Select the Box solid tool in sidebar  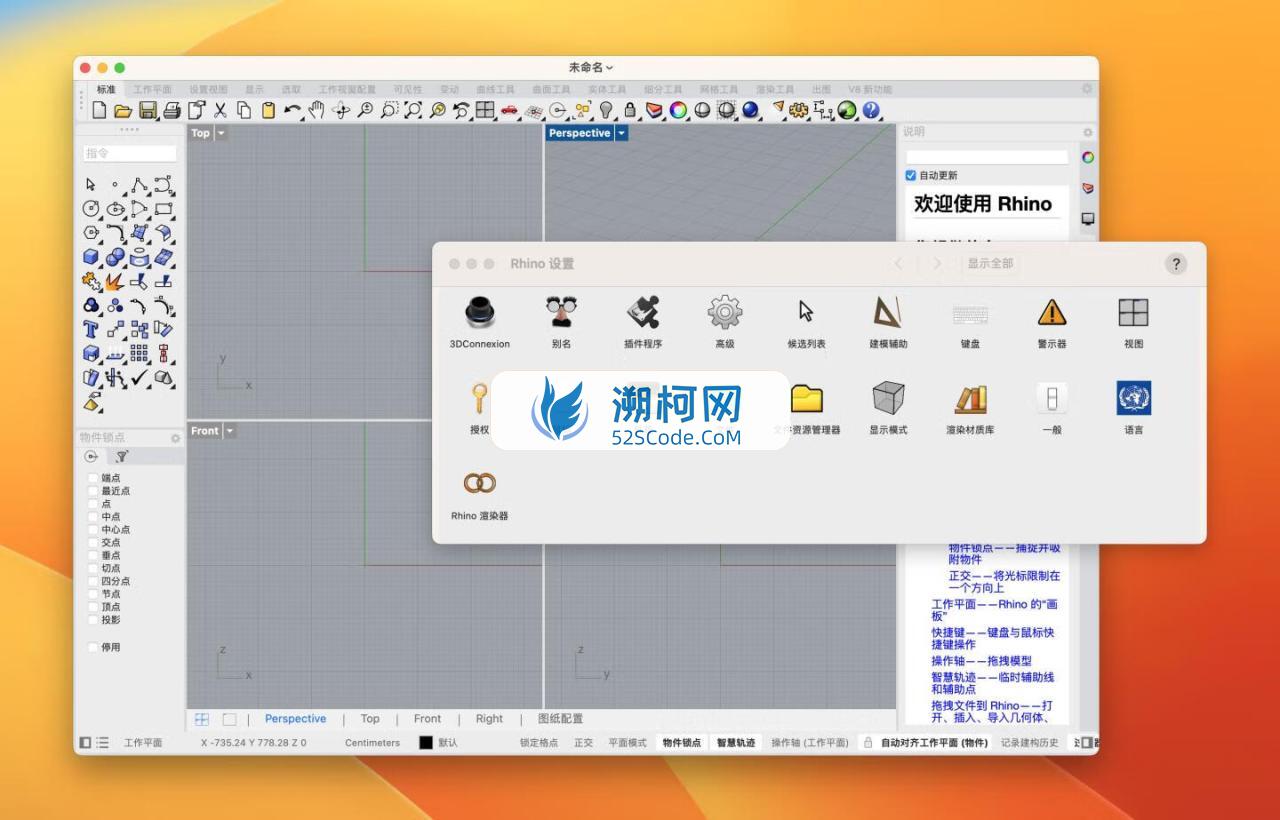point(92,257)
